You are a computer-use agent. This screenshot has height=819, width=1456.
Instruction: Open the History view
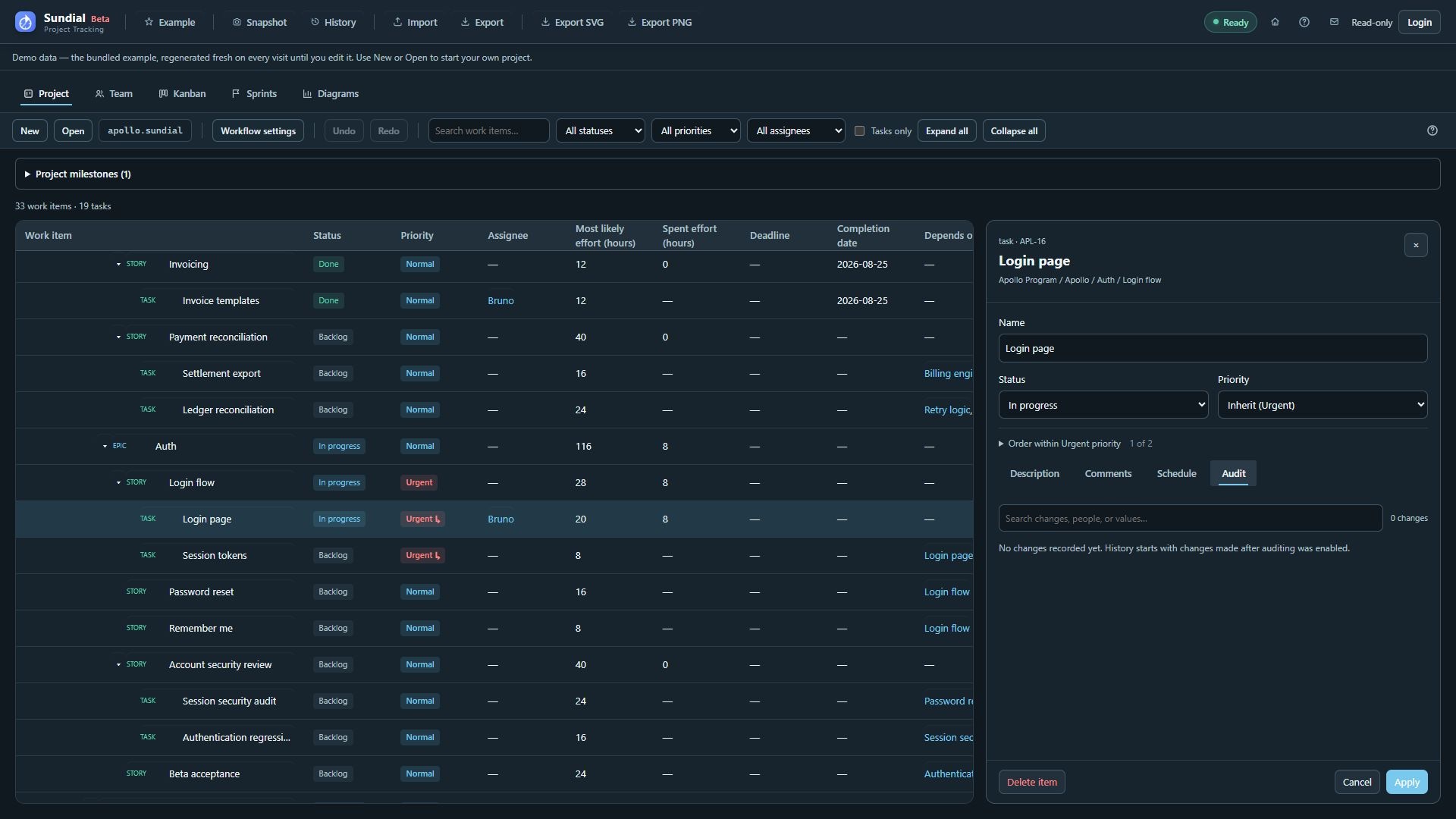tap(334, 22)
